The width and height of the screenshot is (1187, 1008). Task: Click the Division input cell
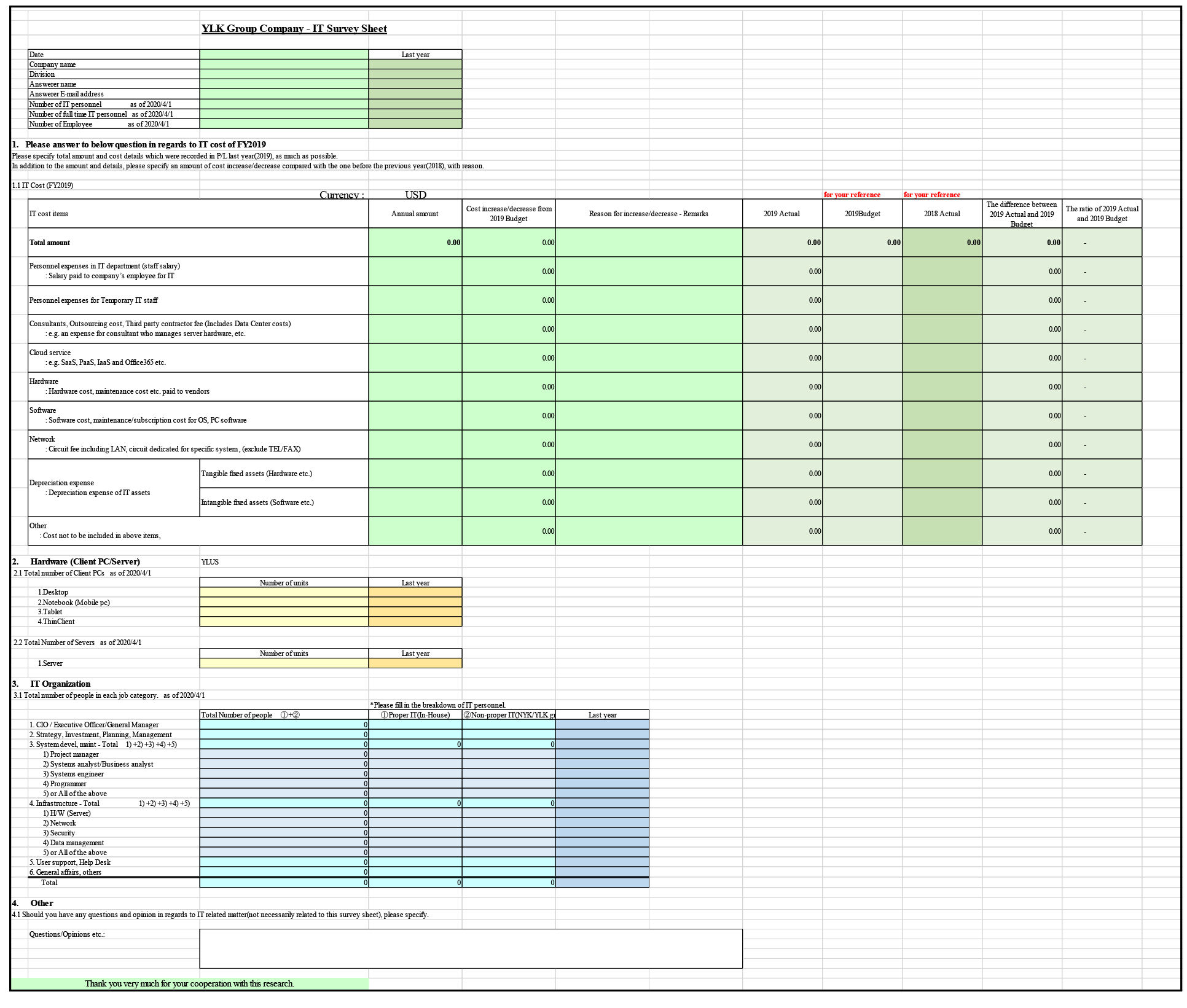point(284,74)
